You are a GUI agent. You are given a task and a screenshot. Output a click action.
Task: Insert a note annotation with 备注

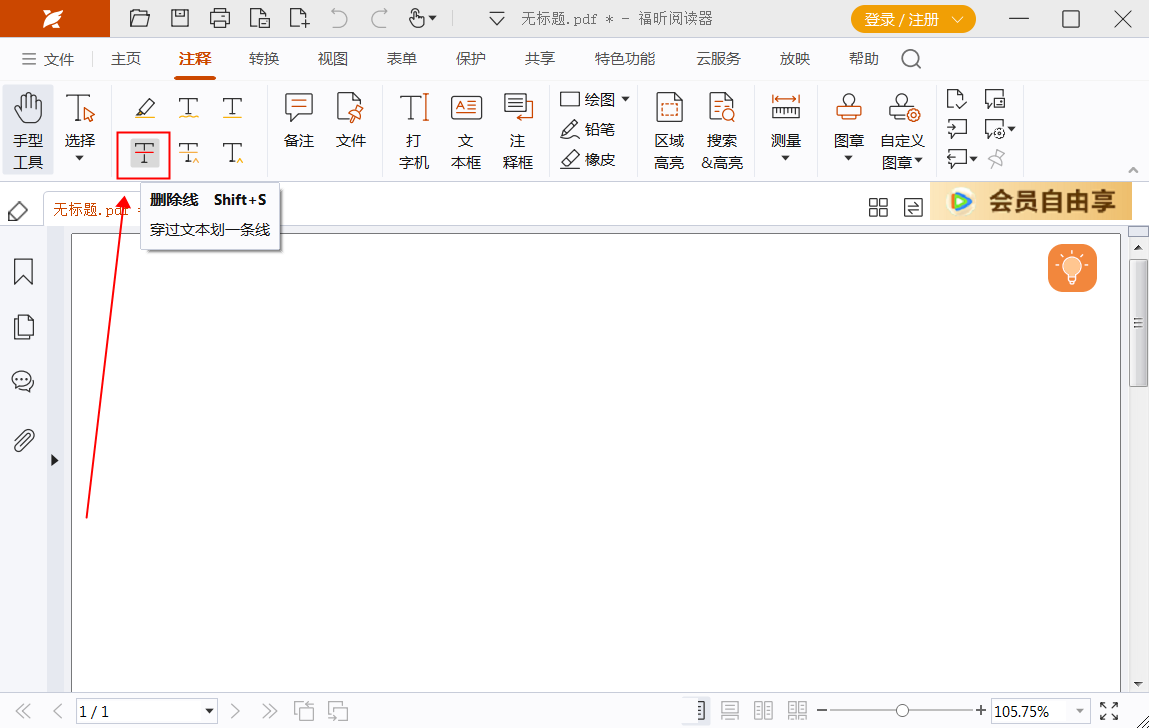point(298,120)
